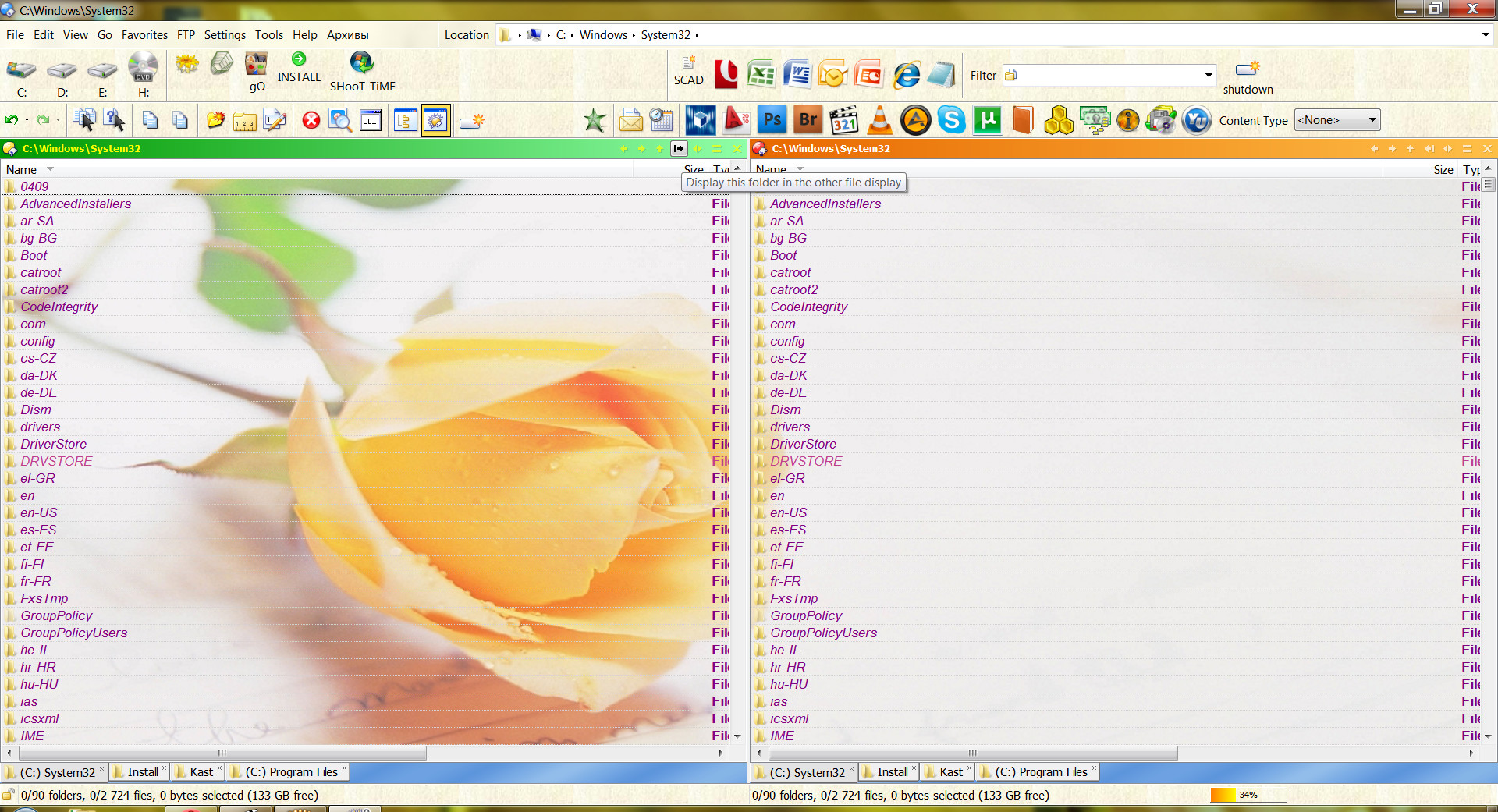Viewport: 1498px width, 812px height.
Task: Toggle the folder tree pane button
Action: (405, 120)
